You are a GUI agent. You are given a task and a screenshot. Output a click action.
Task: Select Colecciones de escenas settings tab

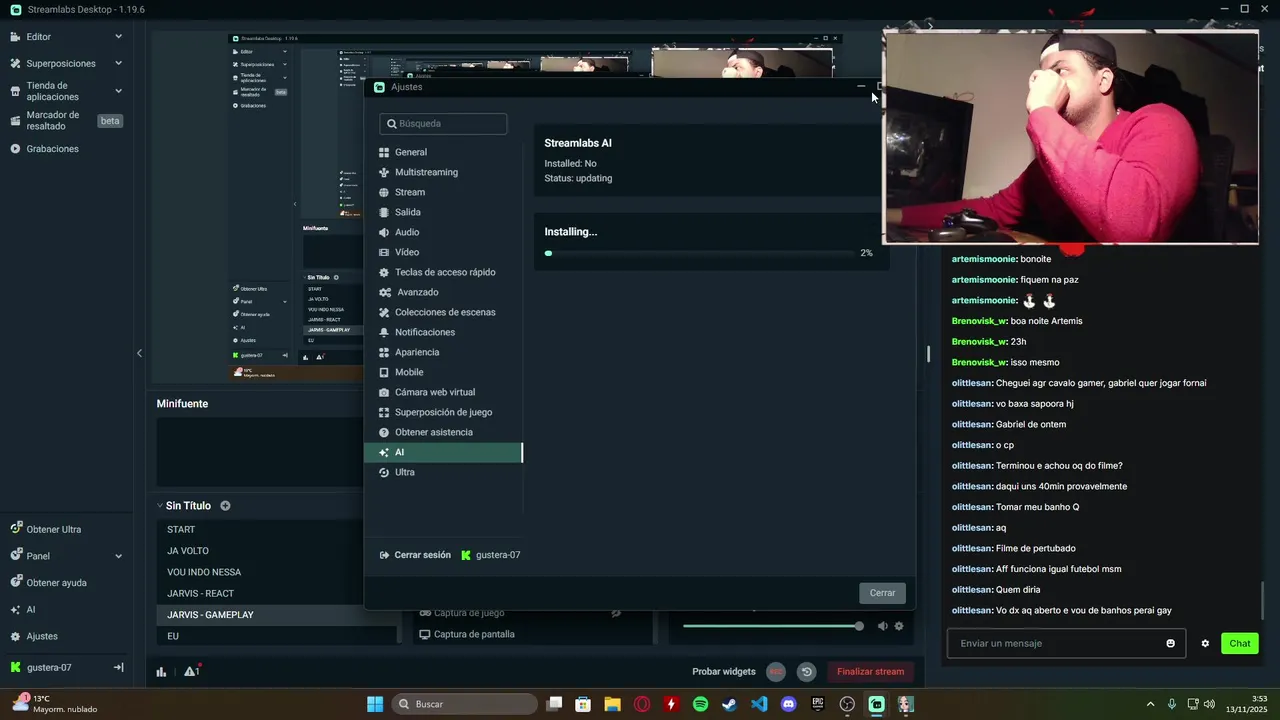(443, 312)
